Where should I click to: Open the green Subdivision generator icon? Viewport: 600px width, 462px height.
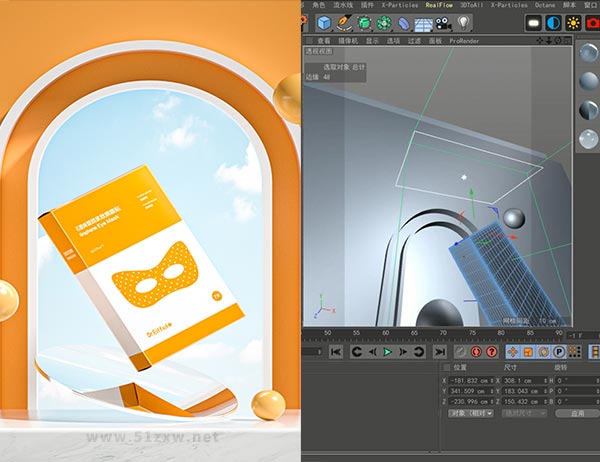point(364,23)
